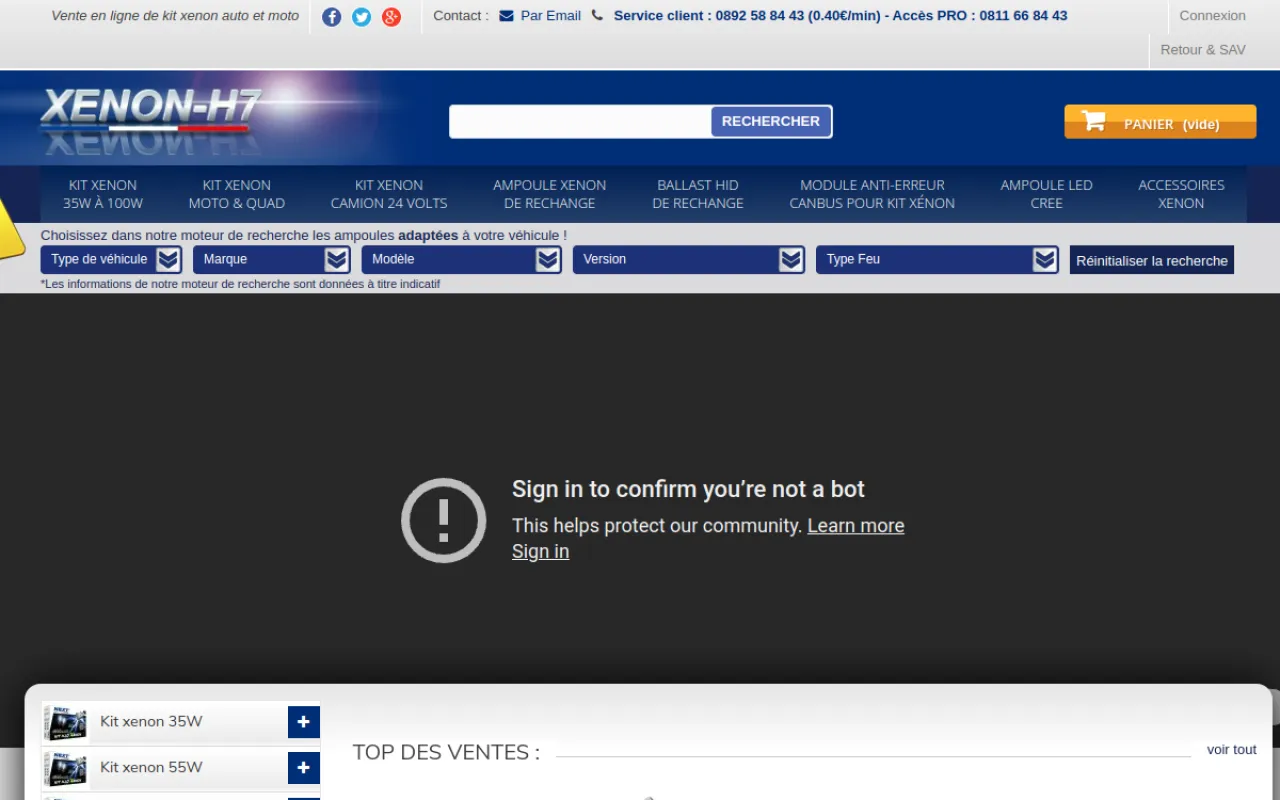The height and width of the screenshot is (800, 1280).
Task: Open the Google Plus social icon
Action: tap(392, 17)
